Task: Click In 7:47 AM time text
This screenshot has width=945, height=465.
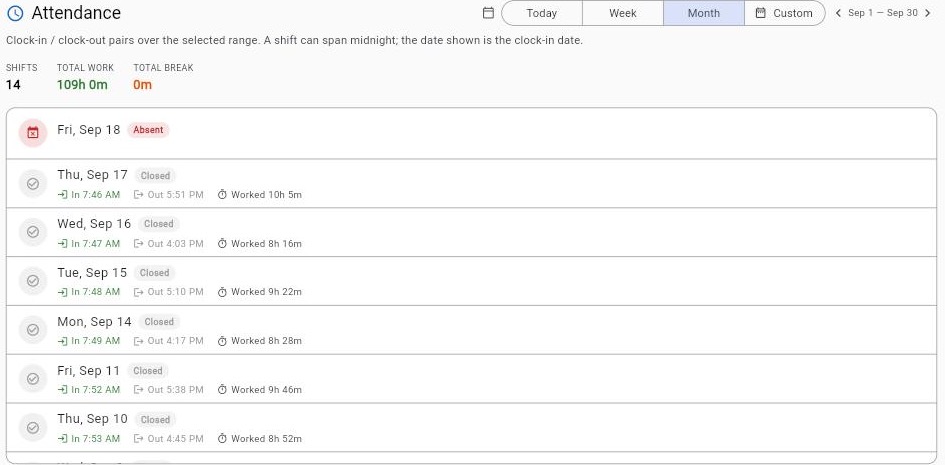Action: [95, 243]
